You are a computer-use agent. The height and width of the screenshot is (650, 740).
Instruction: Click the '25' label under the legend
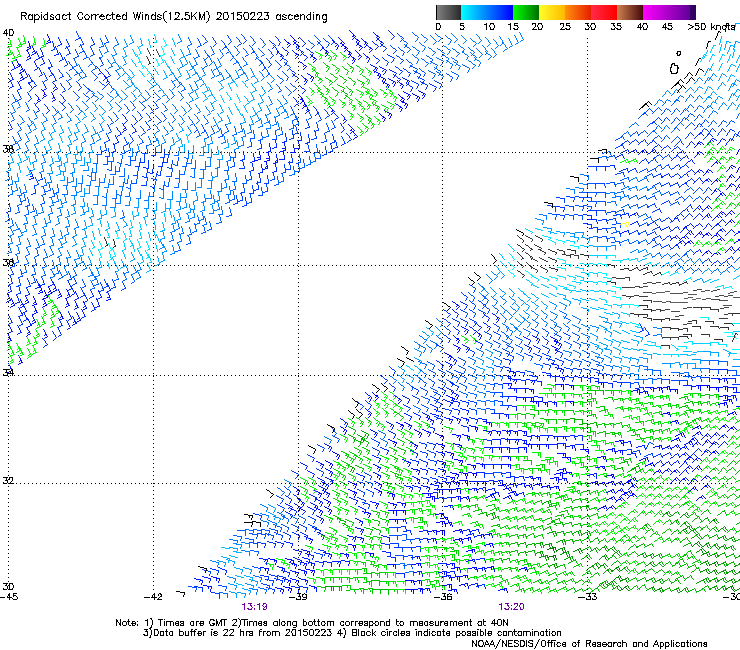565,27
